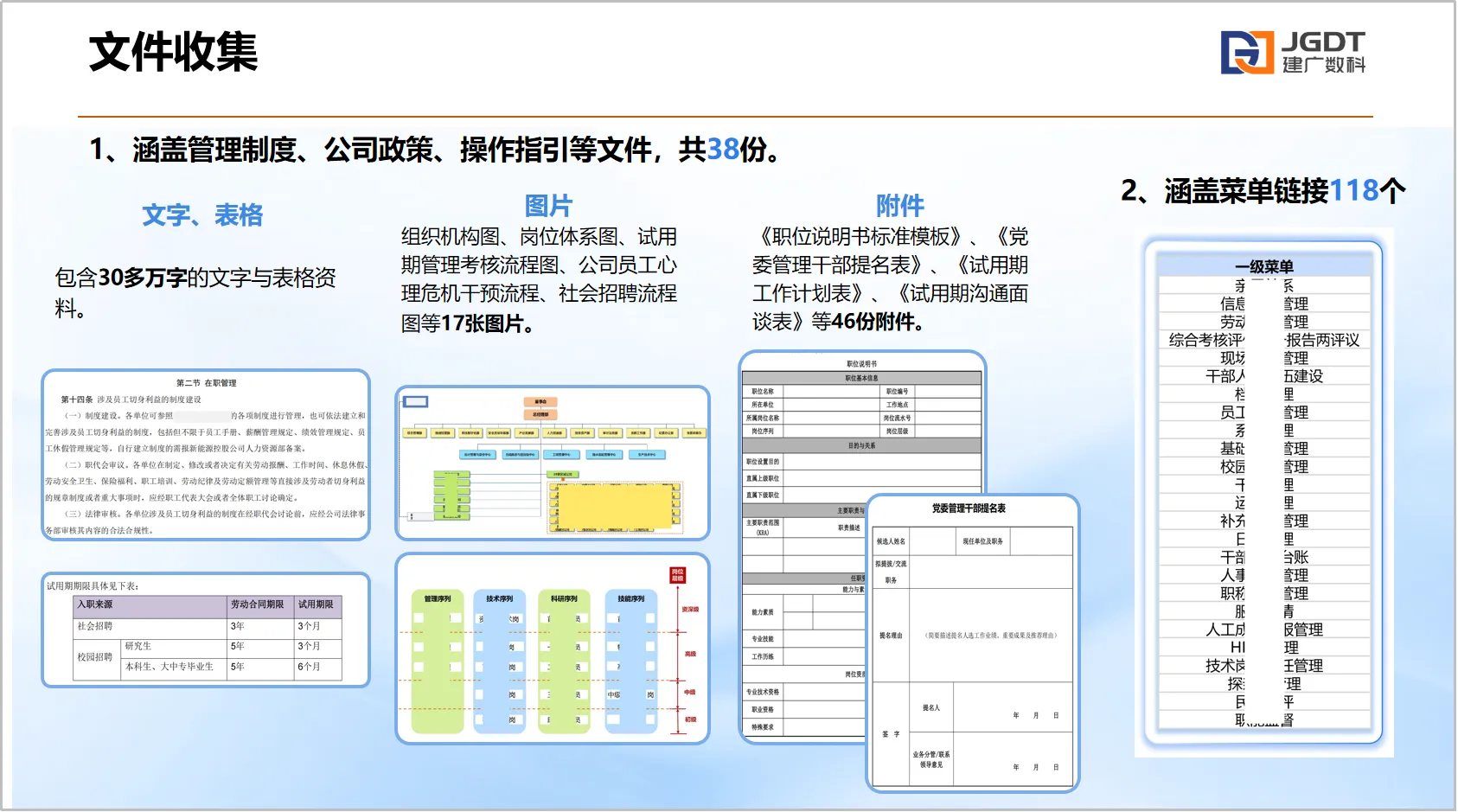Click the 党委管理干部提名表 form title
The image size is (1458, 812).
969,508
